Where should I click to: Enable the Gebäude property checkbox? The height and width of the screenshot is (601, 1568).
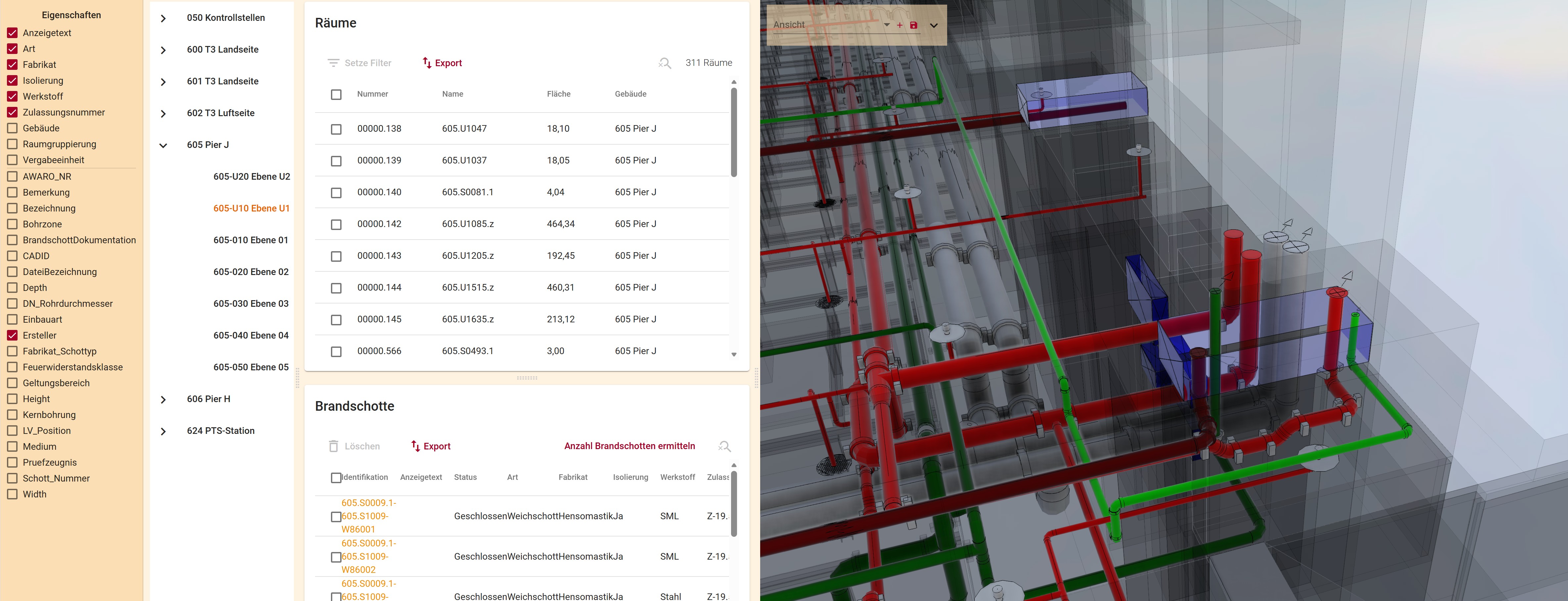point(12,128)
